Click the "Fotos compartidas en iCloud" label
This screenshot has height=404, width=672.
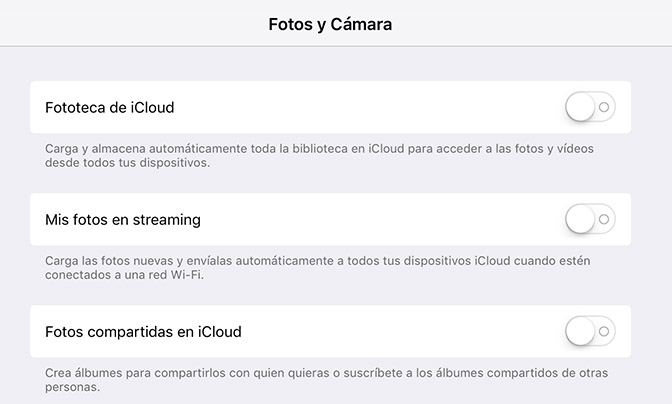143,331
